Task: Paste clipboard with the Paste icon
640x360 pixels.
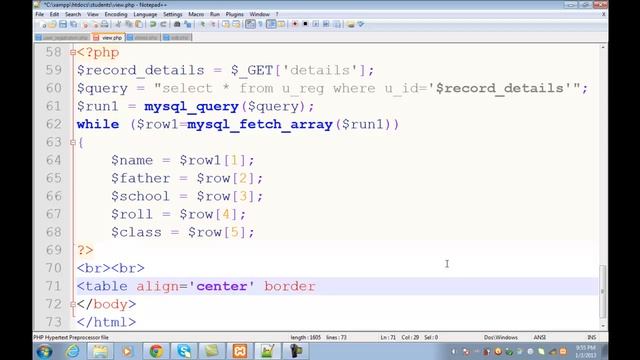Action: (139, 24)
